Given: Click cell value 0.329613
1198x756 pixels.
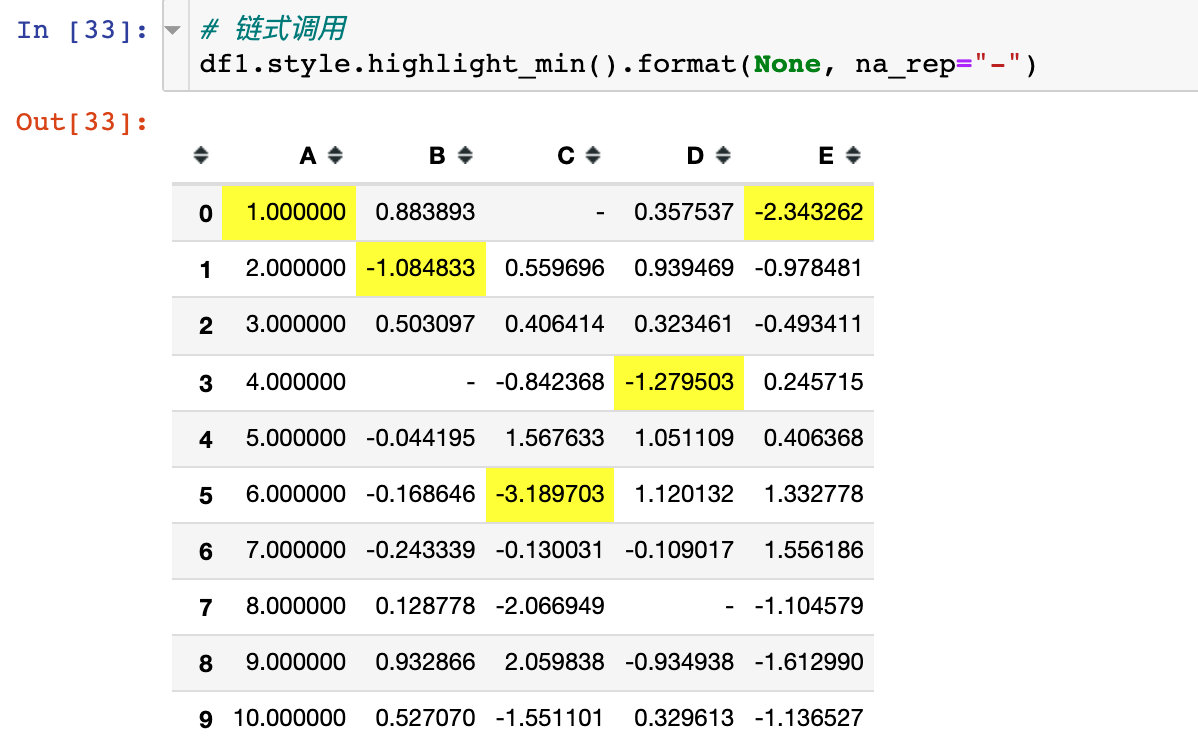Looking at the screenshot, I should [684, 718].
